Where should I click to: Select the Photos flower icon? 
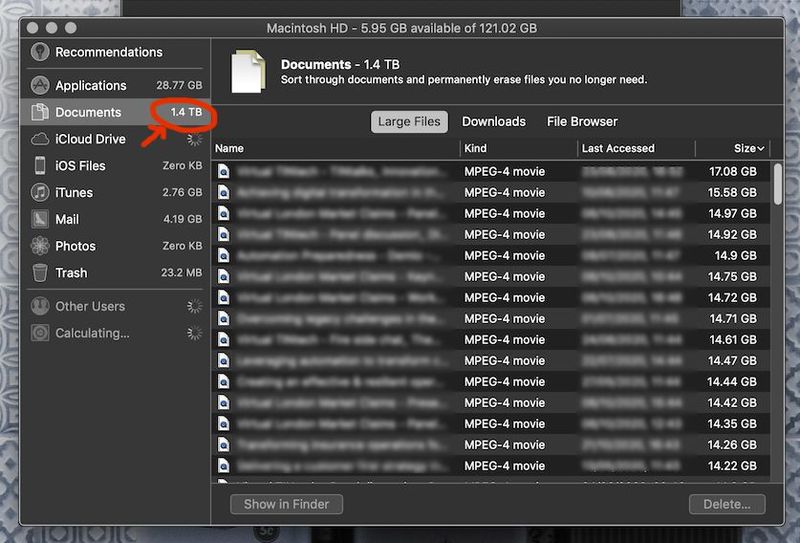[x=40, y=245]
